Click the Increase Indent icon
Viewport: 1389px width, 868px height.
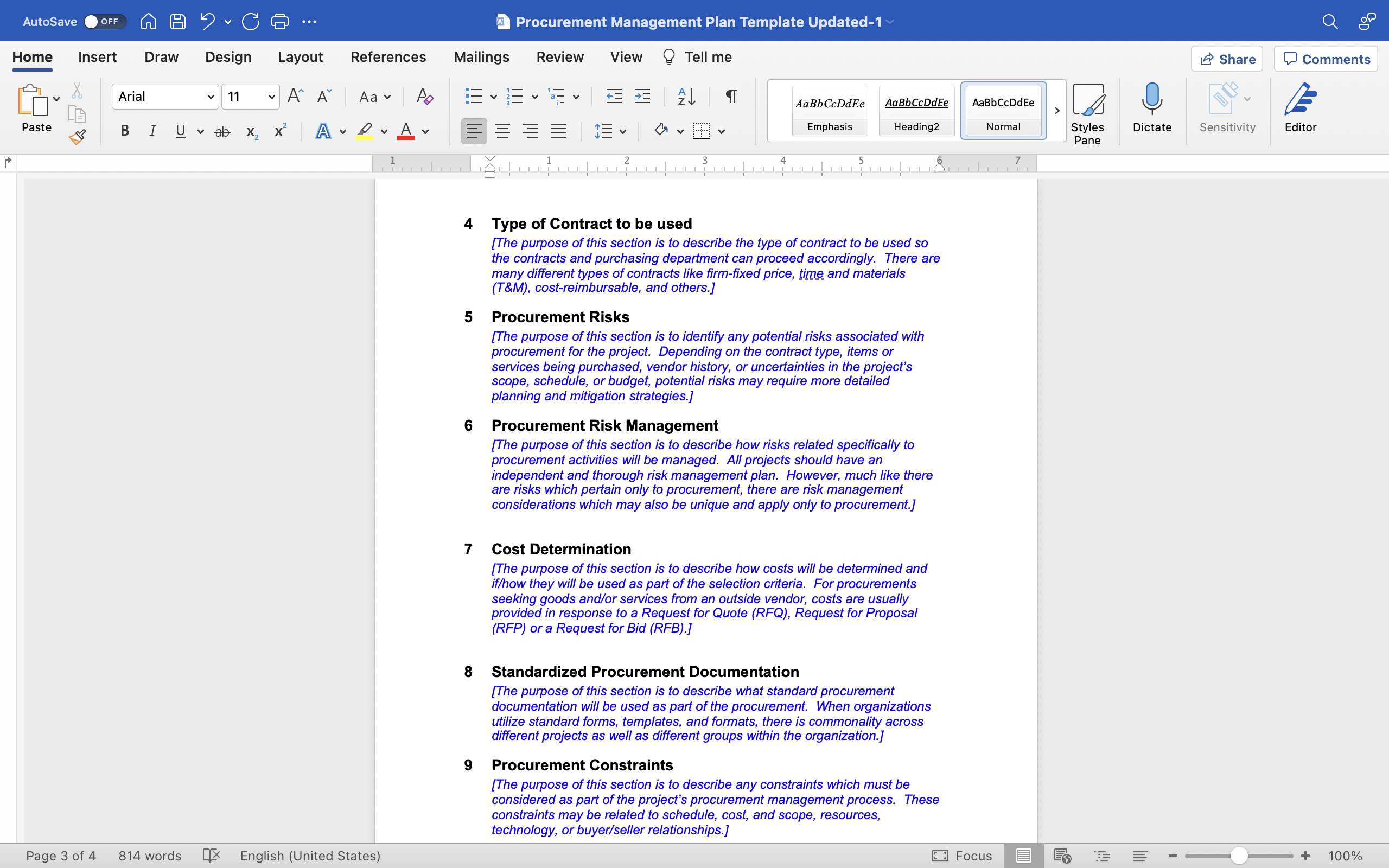[x=642, y=97]
